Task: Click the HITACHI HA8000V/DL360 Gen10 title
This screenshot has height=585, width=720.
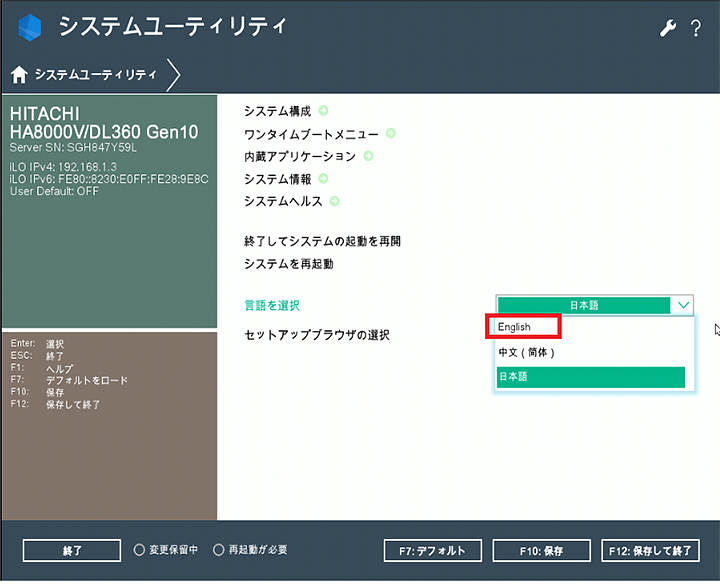Action: click(x=104, y=123)
